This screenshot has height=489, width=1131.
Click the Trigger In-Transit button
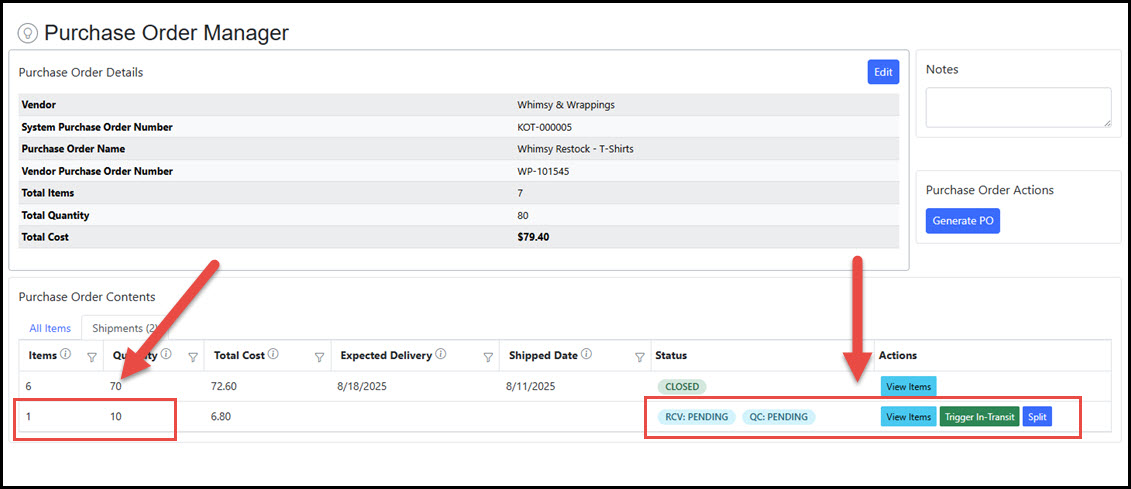click(x=979, y=417)
